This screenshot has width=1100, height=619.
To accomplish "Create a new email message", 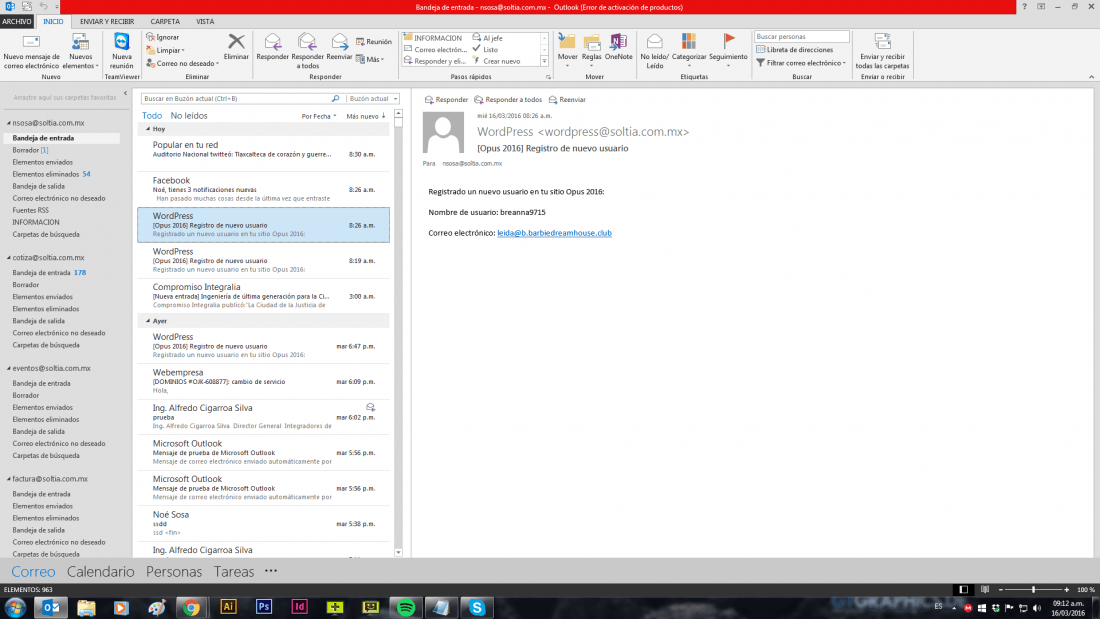I will pos(32,51).
